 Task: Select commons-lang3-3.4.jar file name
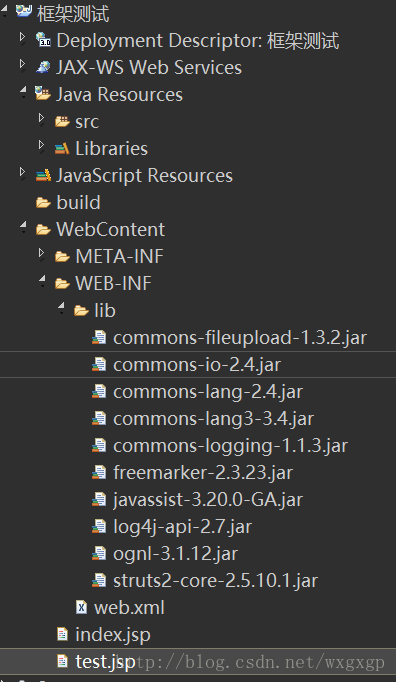point(214,419)
